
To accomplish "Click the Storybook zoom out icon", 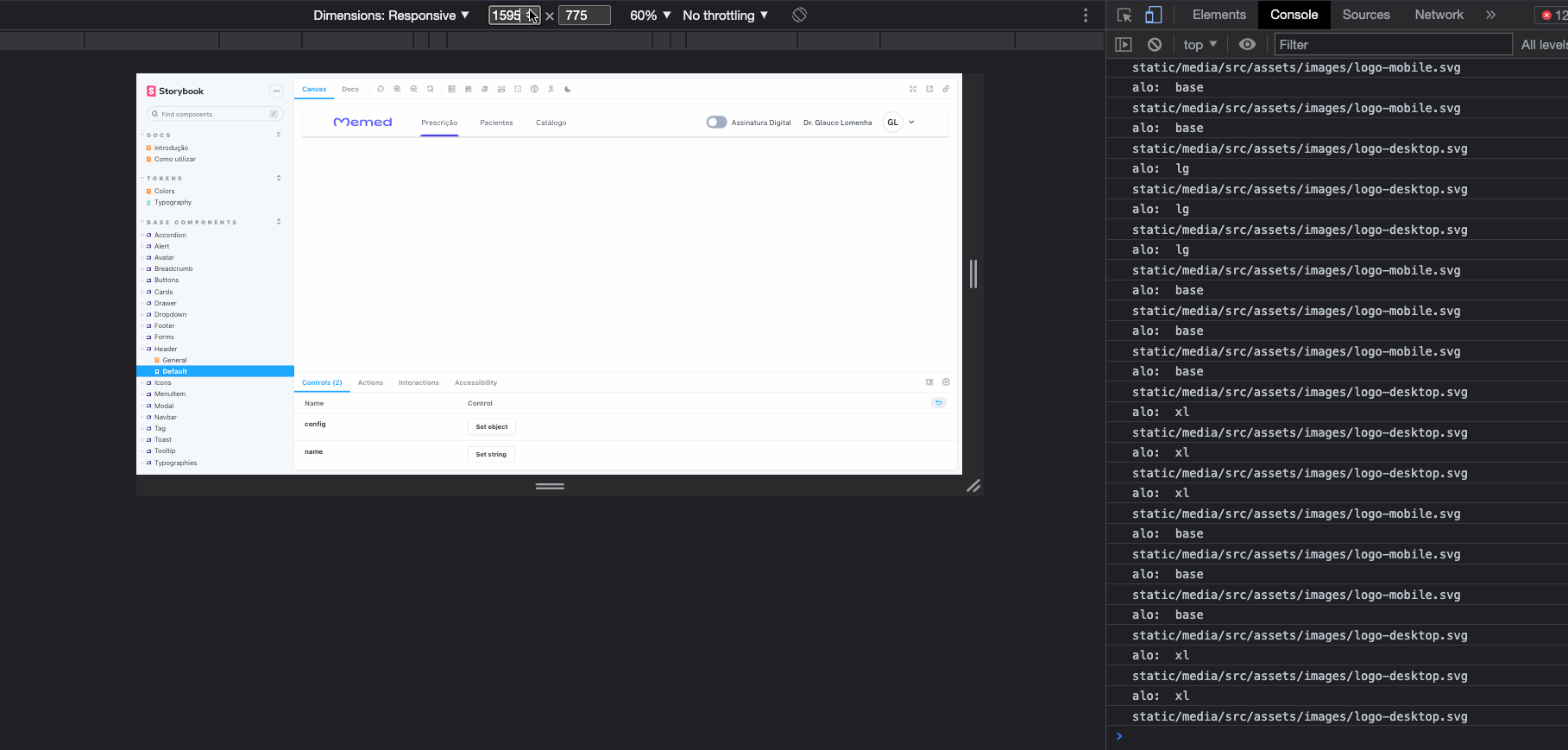I will click(414, 89).
